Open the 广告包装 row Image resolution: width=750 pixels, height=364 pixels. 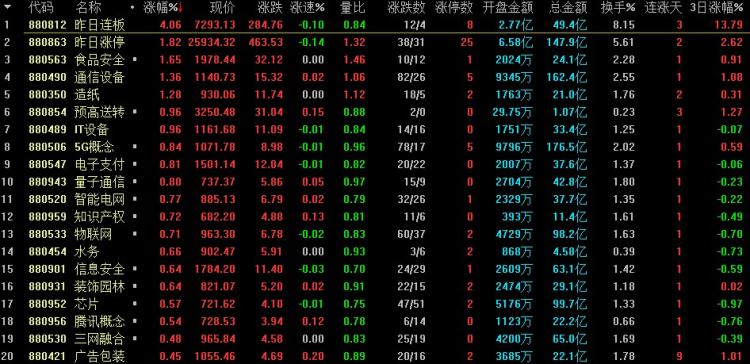(x=375, y=356)
